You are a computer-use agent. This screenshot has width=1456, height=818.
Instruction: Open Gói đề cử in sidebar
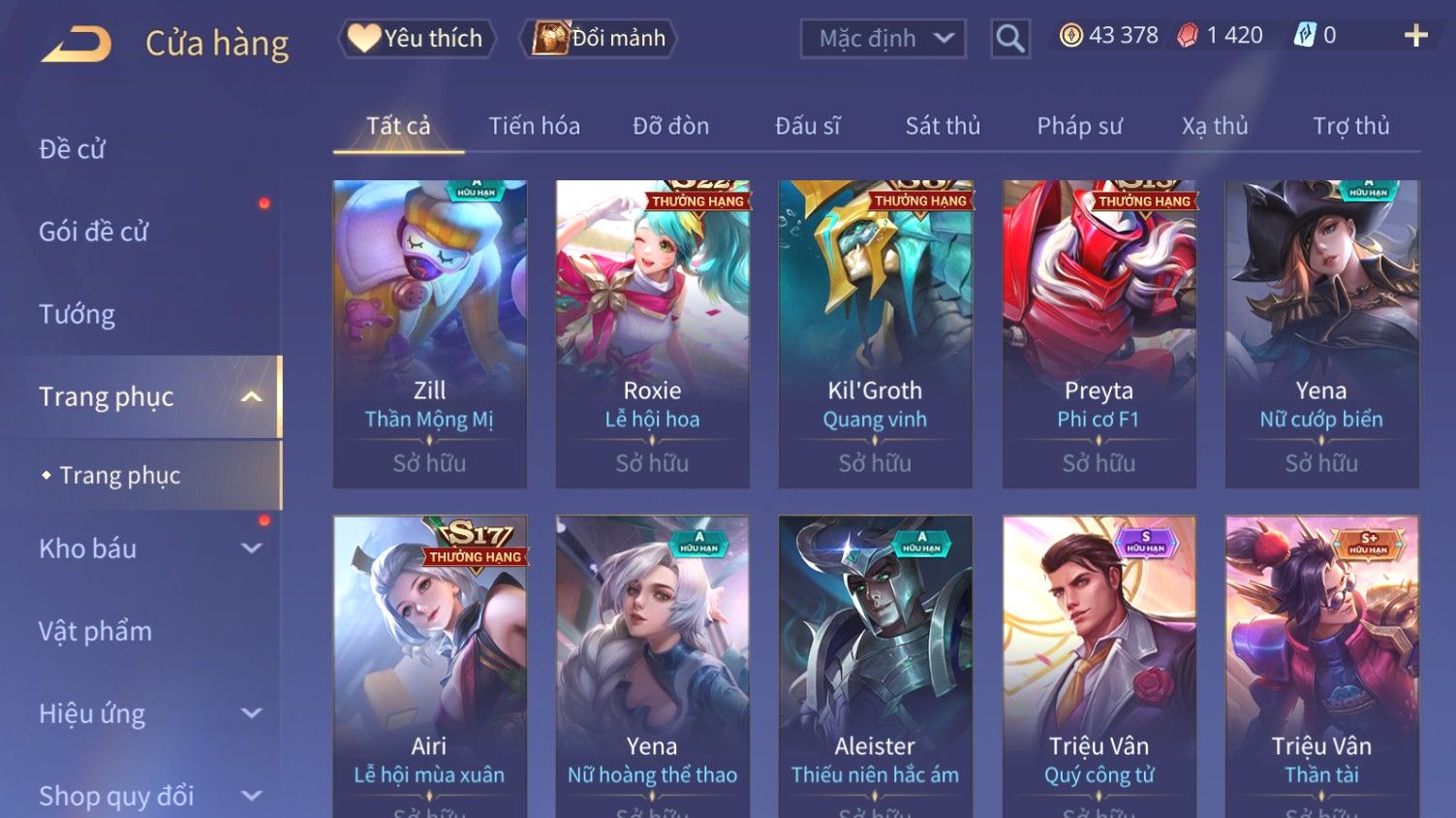94,232
